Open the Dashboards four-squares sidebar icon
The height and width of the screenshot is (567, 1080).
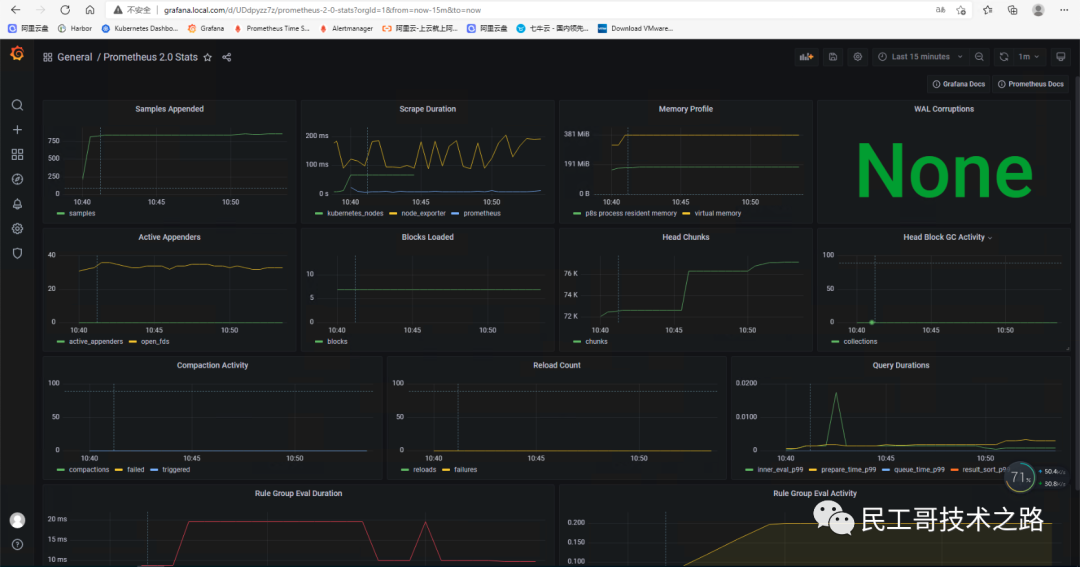(x=17, y=154)
